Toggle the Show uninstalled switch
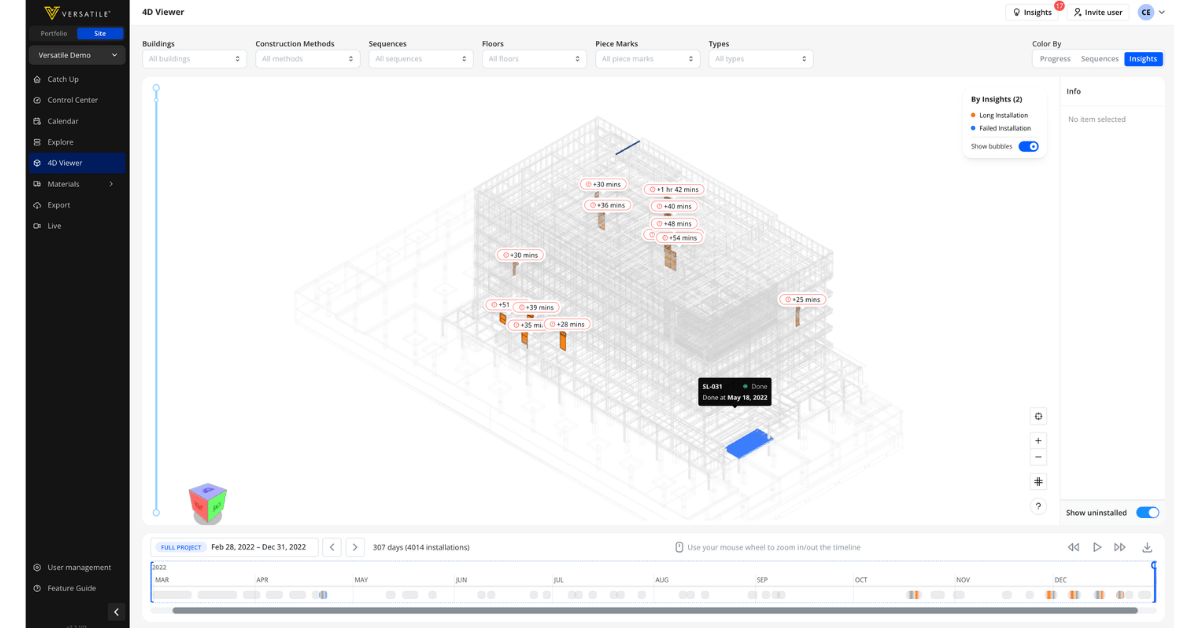 [1147, 513]
